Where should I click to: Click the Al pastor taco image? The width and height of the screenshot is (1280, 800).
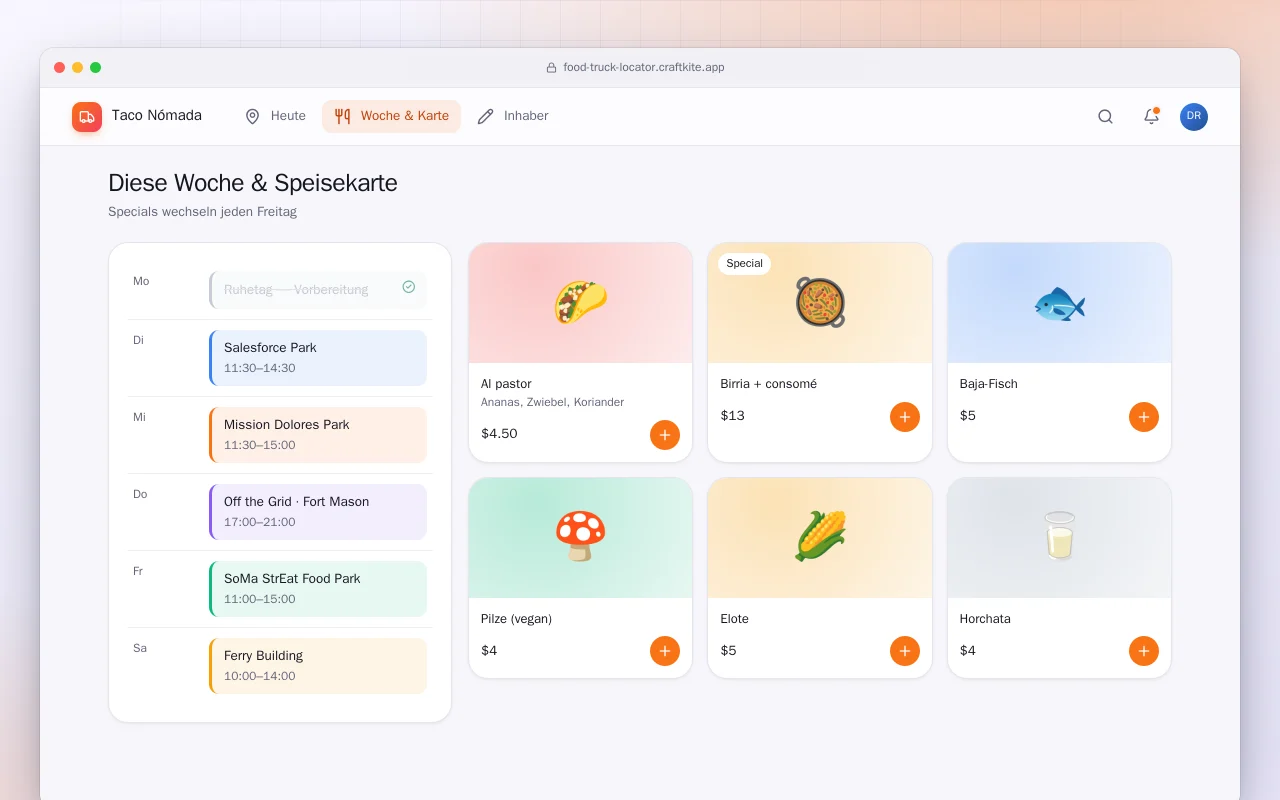[580, 303]
